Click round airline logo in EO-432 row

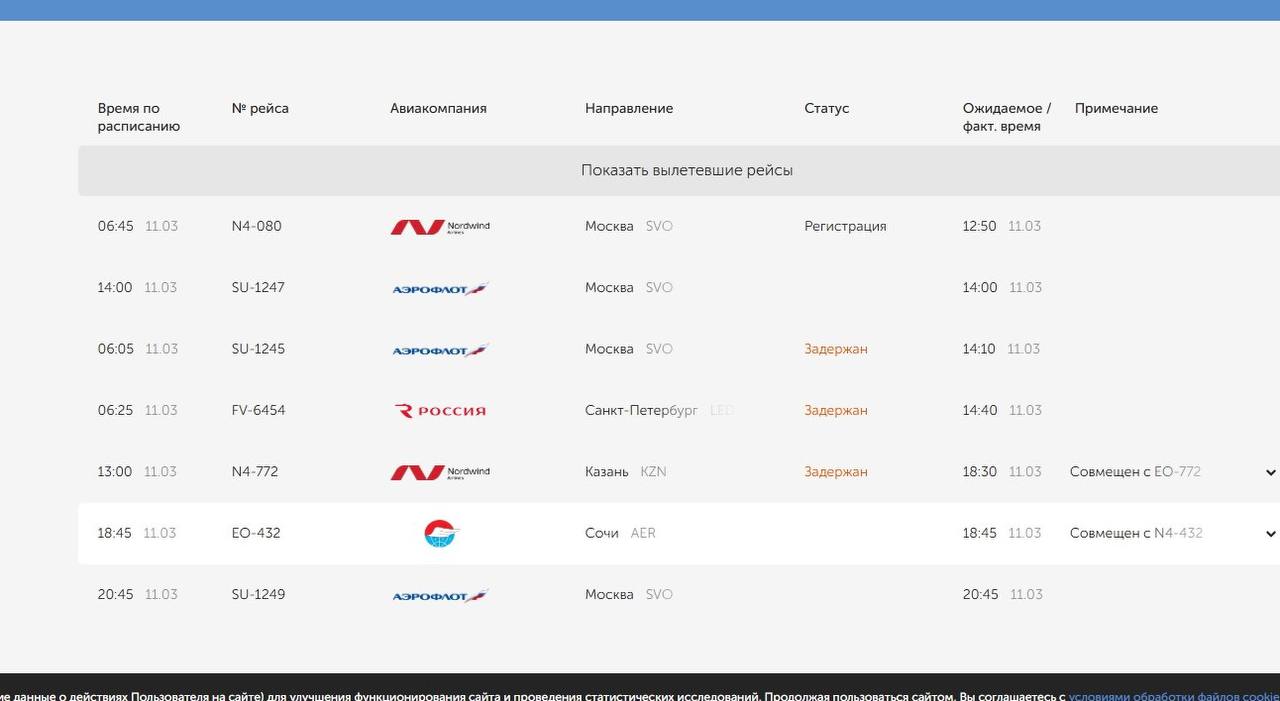tap(440, 533)
